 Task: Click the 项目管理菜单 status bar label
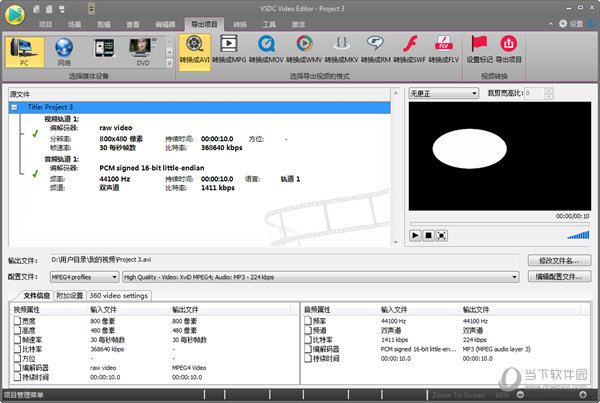[24, 395]
